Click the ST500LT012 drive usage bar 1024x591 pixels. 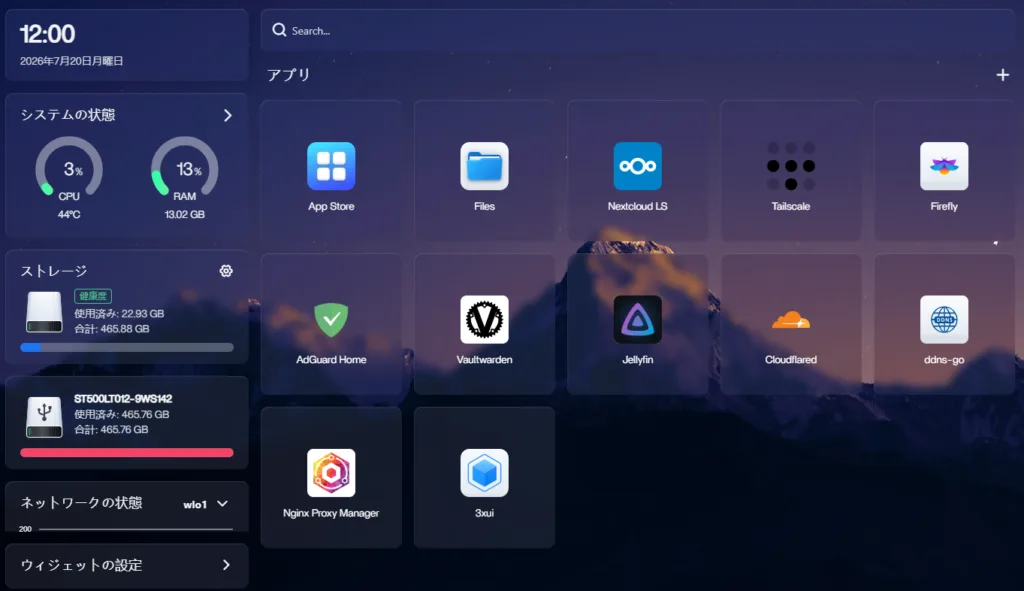click(x=127, y=453)
